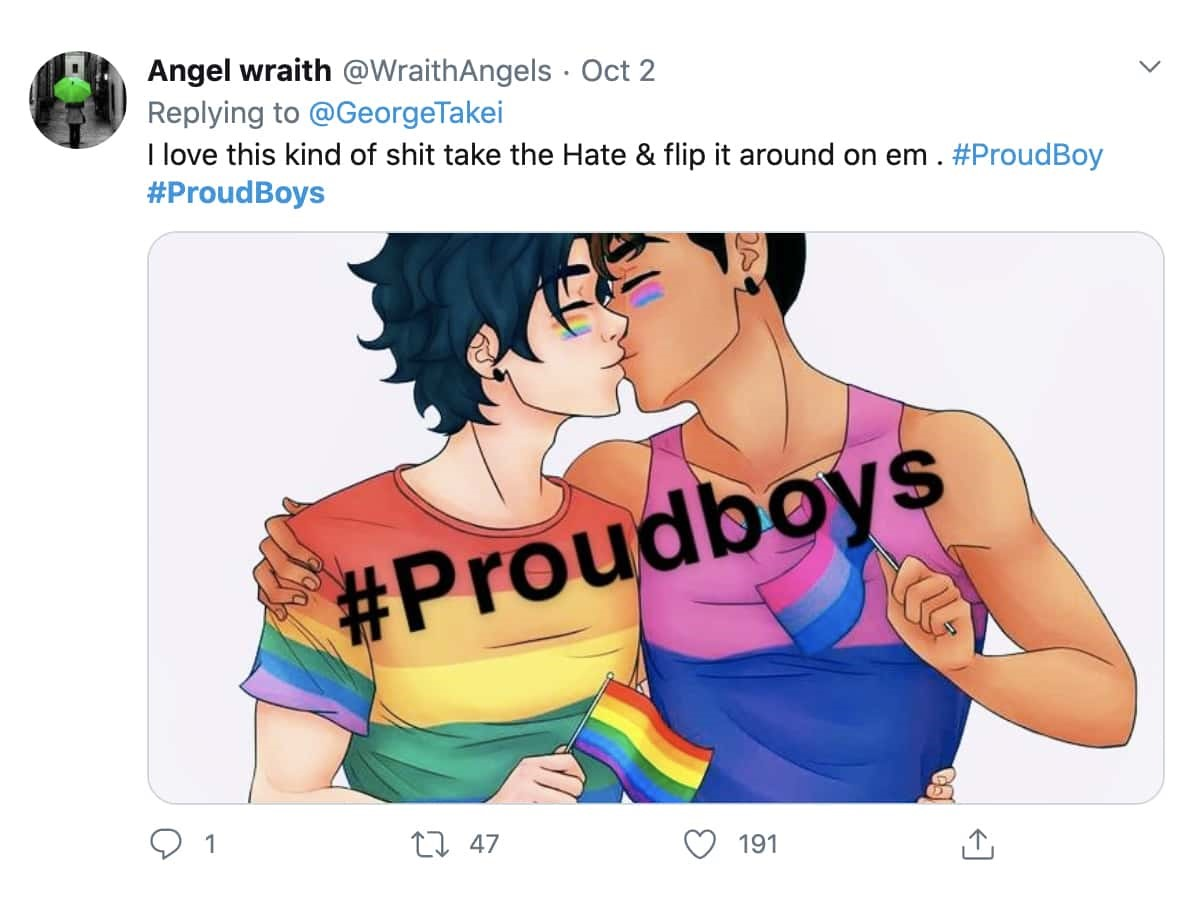This screenshot has height=910, width=1194.
Task: Click the retweet count 47
Action: [484, 844]
